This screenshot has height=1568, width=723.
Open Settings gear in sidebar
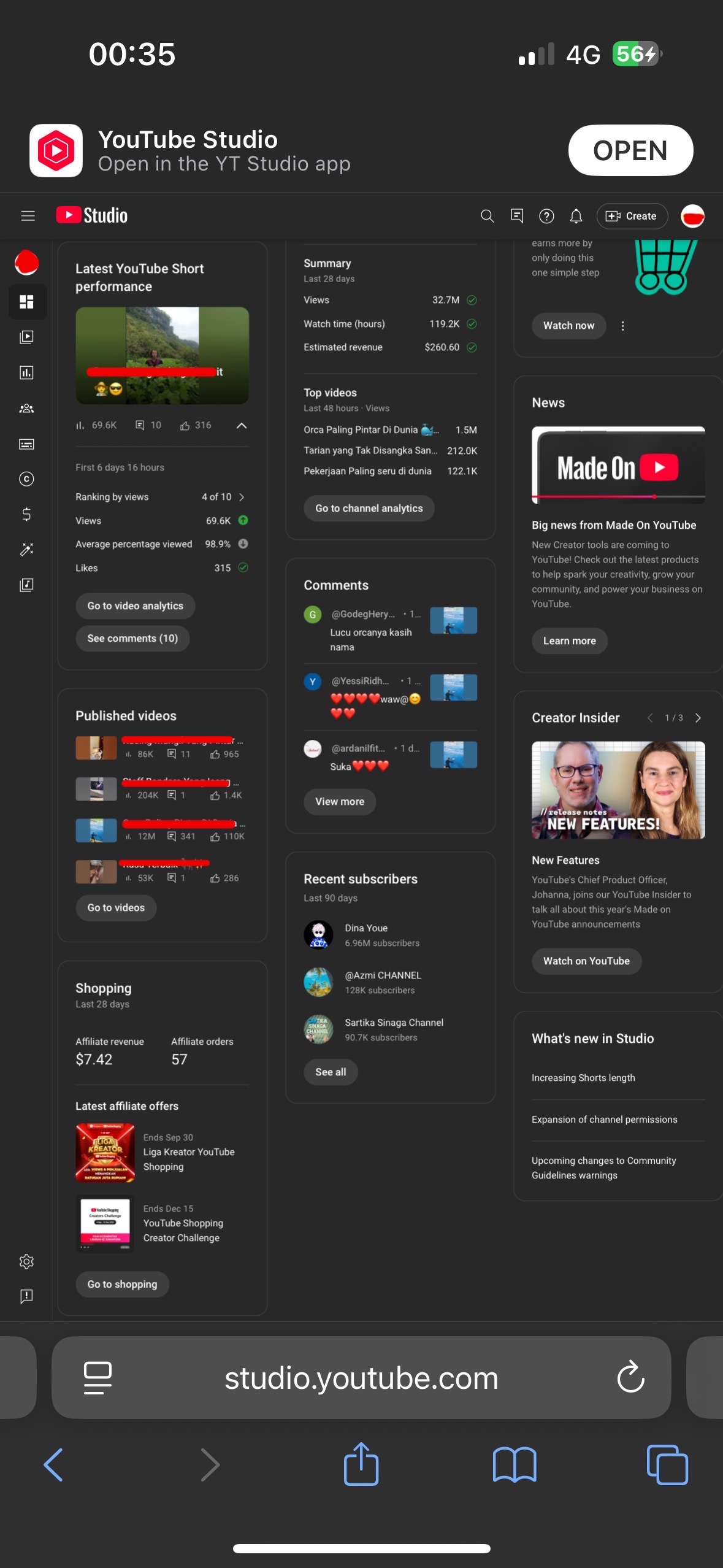point(26,1261)
